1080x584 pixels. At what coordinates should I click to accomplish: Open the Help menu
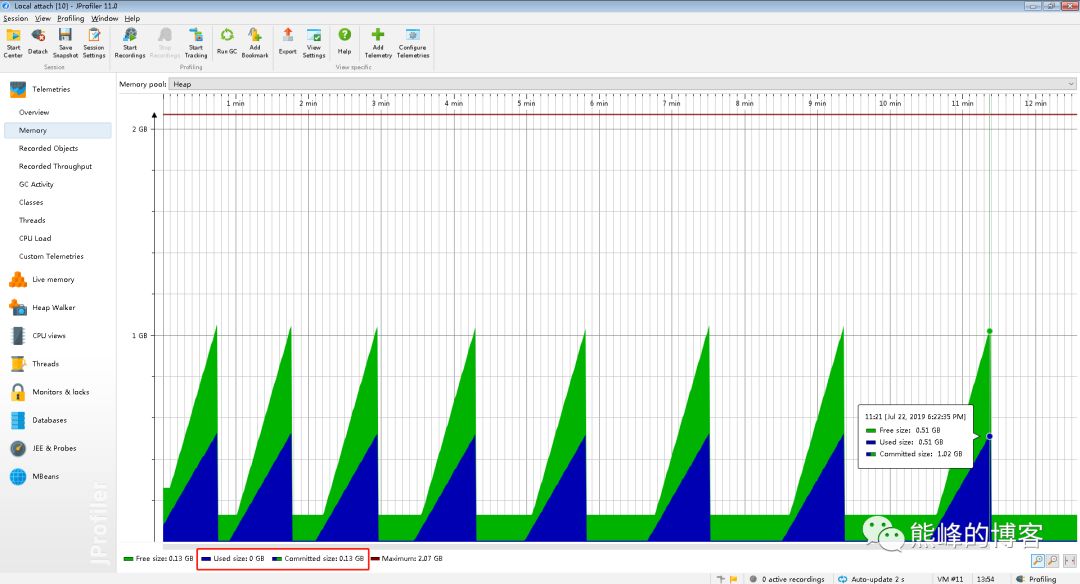(132, 19)
